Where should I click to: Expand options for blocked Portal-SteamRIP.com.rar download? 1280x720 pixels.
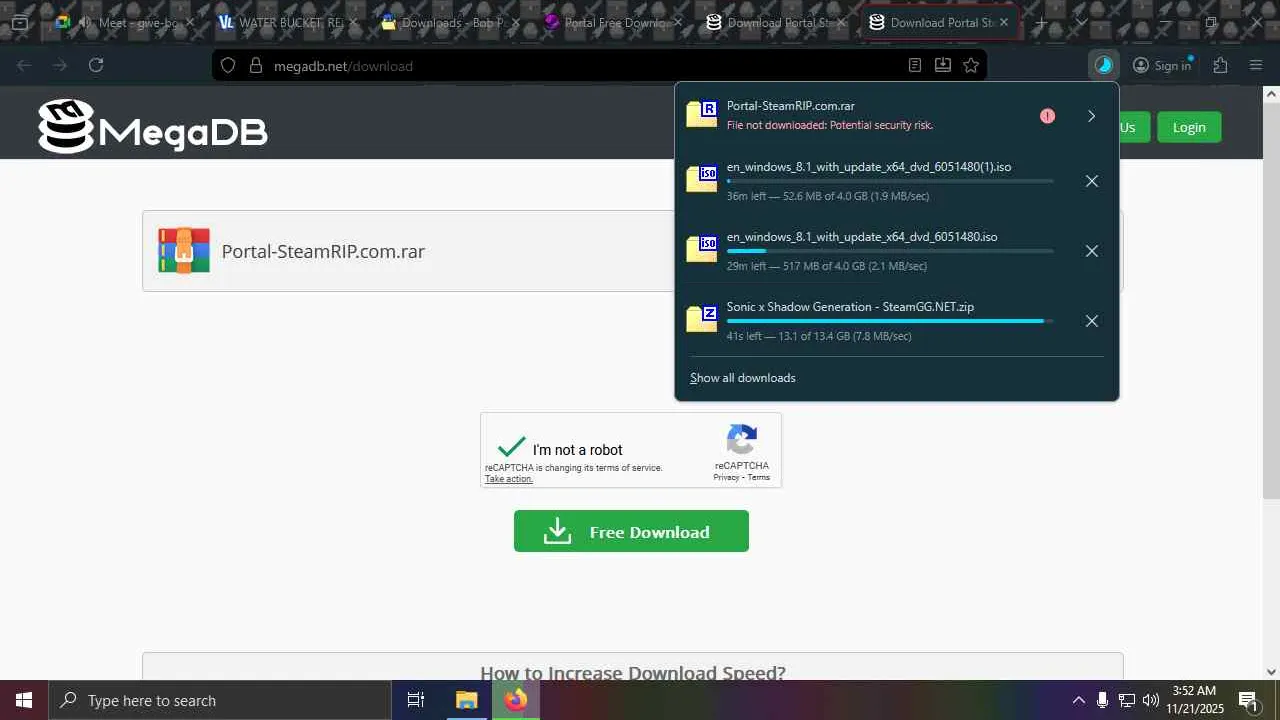[1091, 116]
